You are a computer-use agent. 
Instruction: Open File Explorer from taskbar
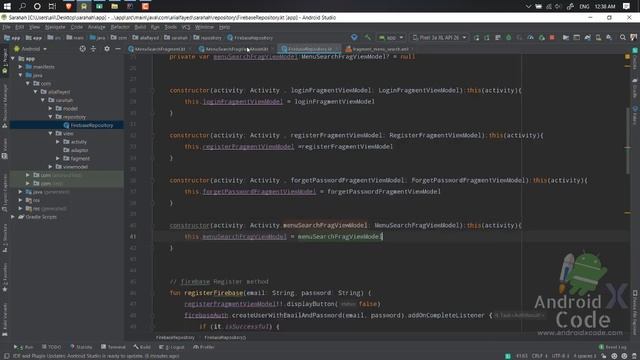point(115,6)
